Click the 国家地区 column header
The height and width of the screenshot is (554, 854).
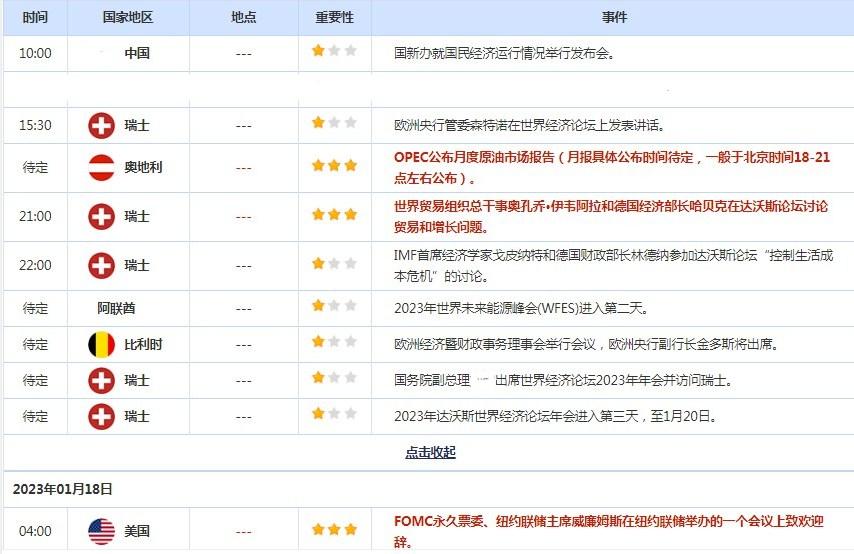coord(127,18)
